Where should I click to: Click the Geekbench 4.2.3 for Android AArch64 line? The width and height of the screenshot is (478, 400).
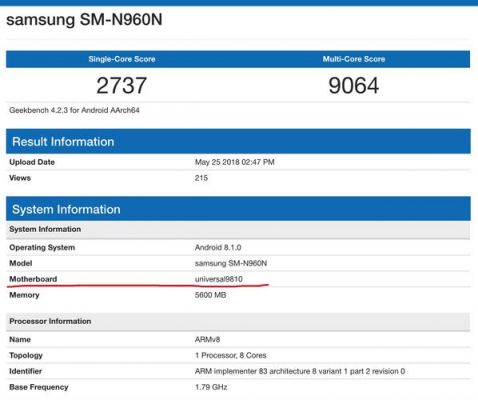[x=74, y=110]
